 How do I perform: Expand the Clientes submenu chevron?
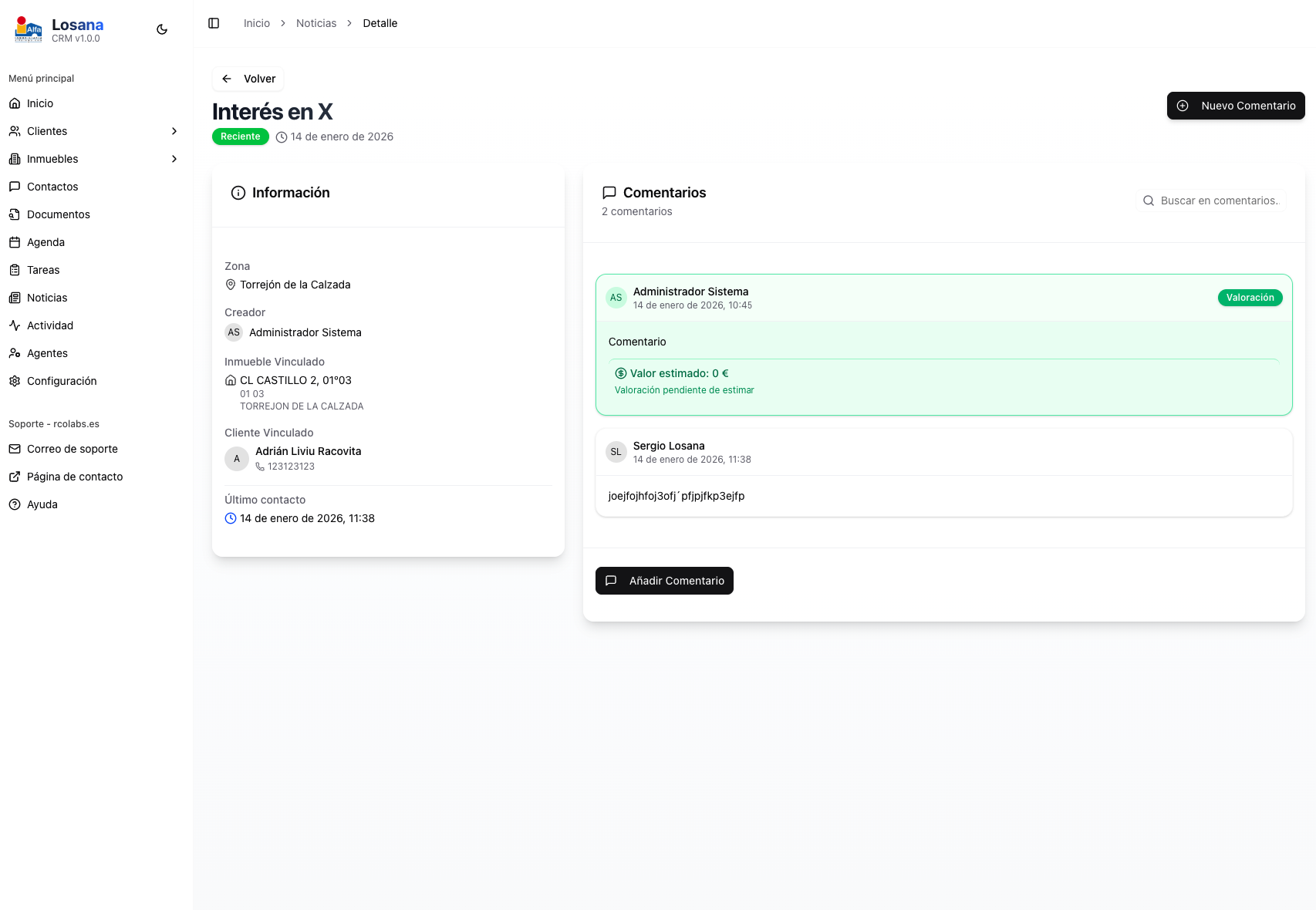click(174, 131)
